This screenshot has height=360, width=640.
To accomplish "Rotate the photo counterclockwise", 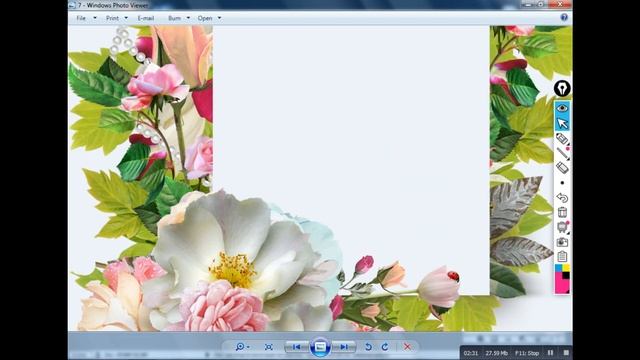I will (x=368, y=347).
